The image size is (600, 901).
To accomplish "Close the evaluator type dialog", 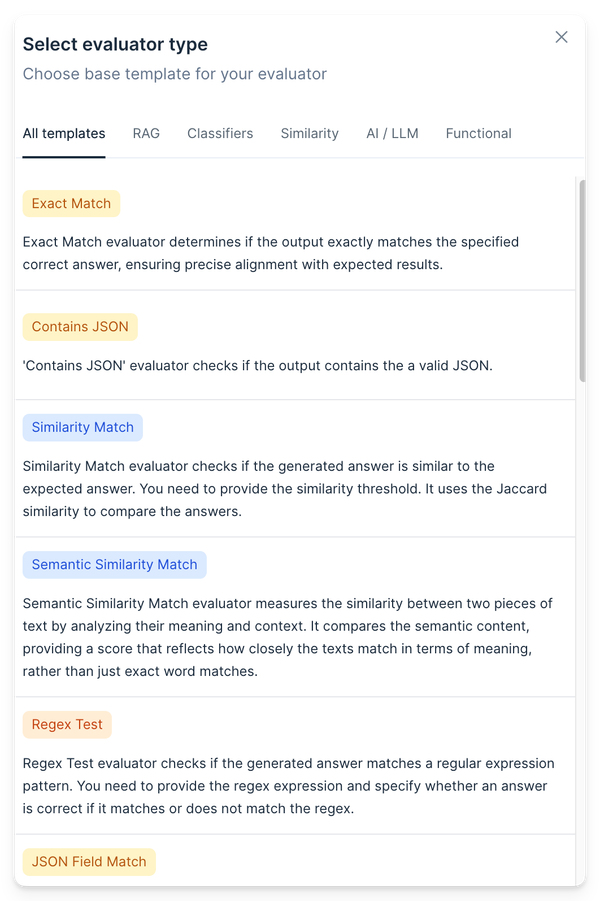I will pos(561,37).
